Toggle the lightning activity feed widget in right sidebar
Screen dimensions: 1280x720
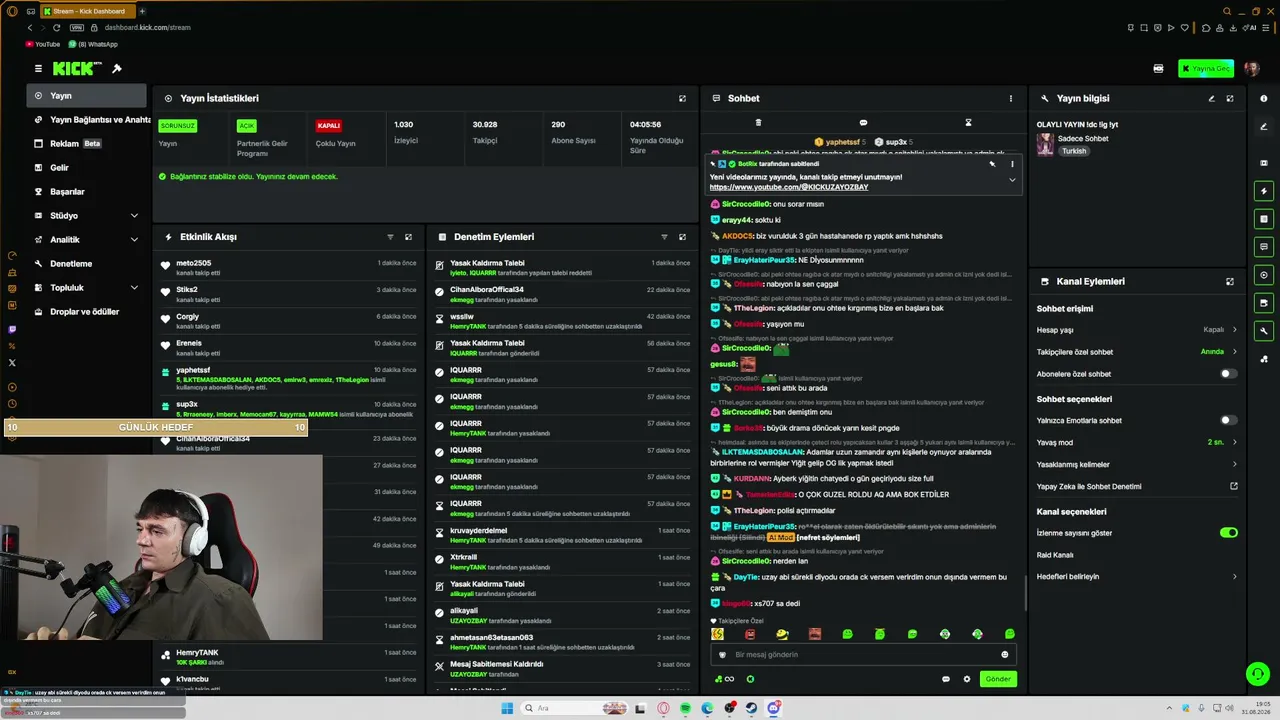[x=1264, y=191]
